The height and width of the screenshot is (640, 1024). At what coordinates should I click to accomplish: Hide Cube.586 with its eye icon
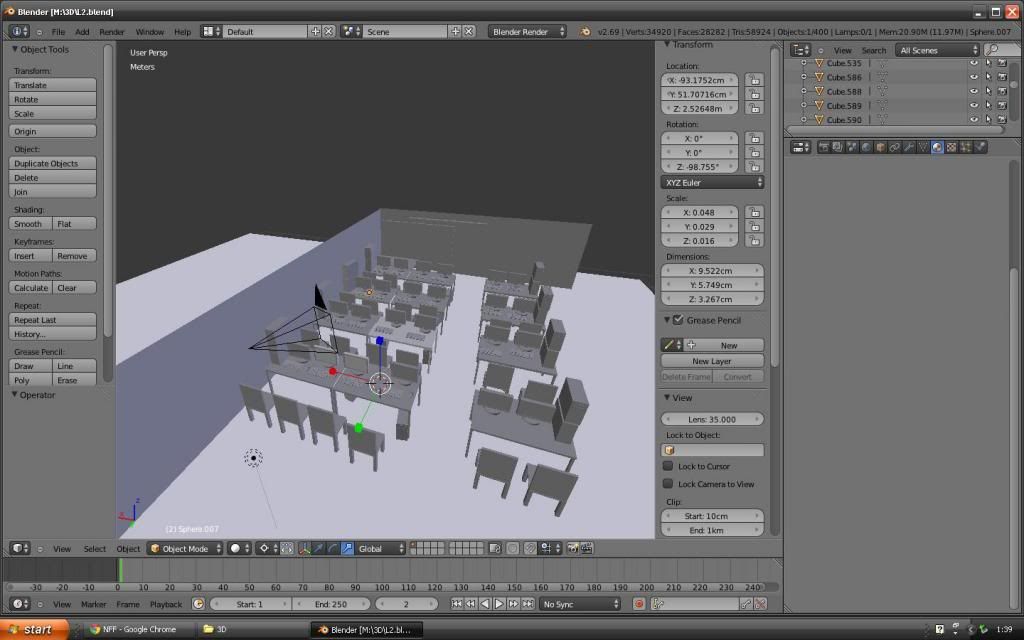click(x=973, y=77)
